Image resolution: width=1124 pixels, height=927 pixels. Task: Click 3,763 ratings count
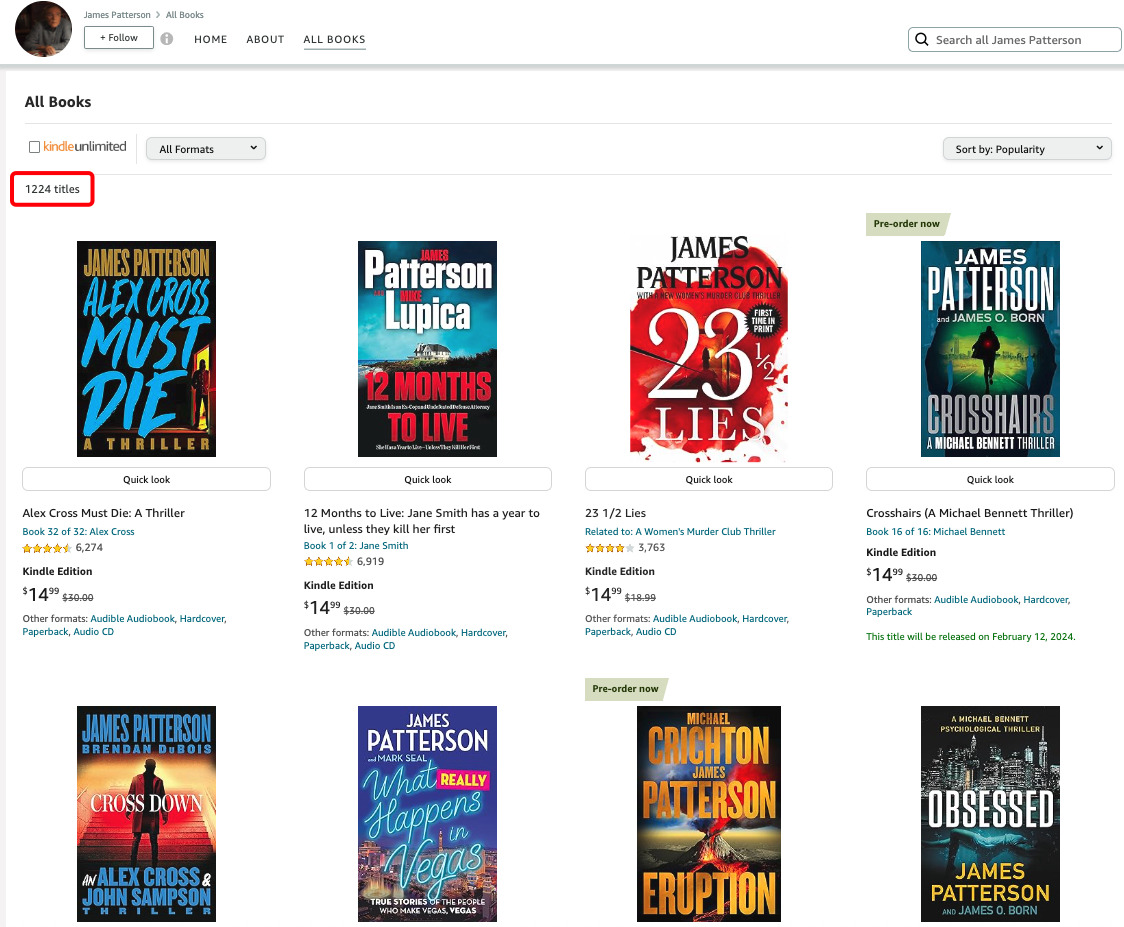coord(651,548)
